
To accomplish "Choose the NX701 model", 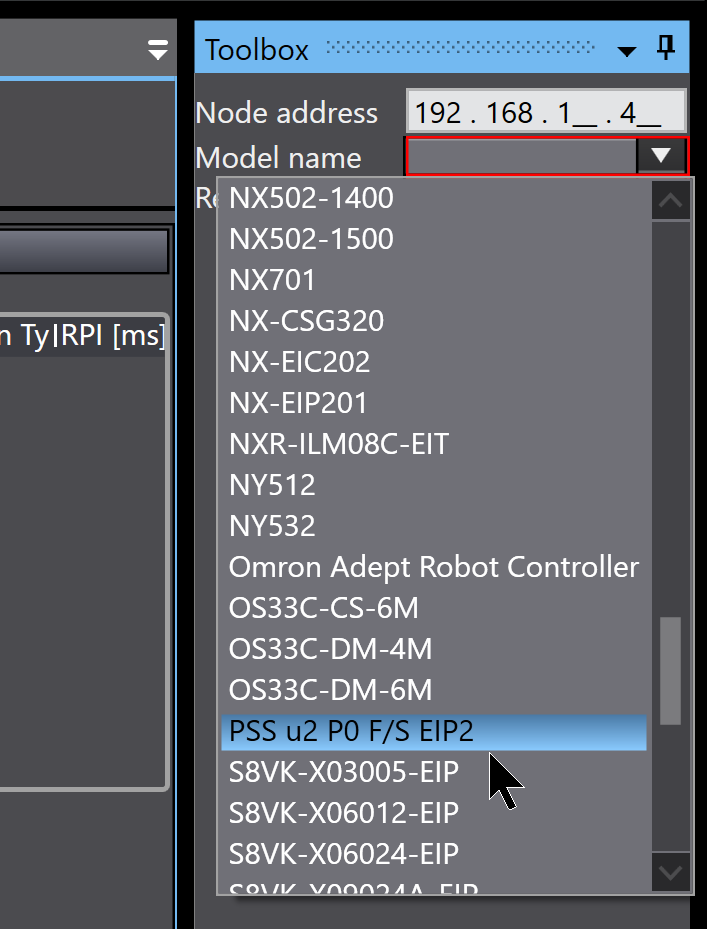I will click(x=433, y=280).
